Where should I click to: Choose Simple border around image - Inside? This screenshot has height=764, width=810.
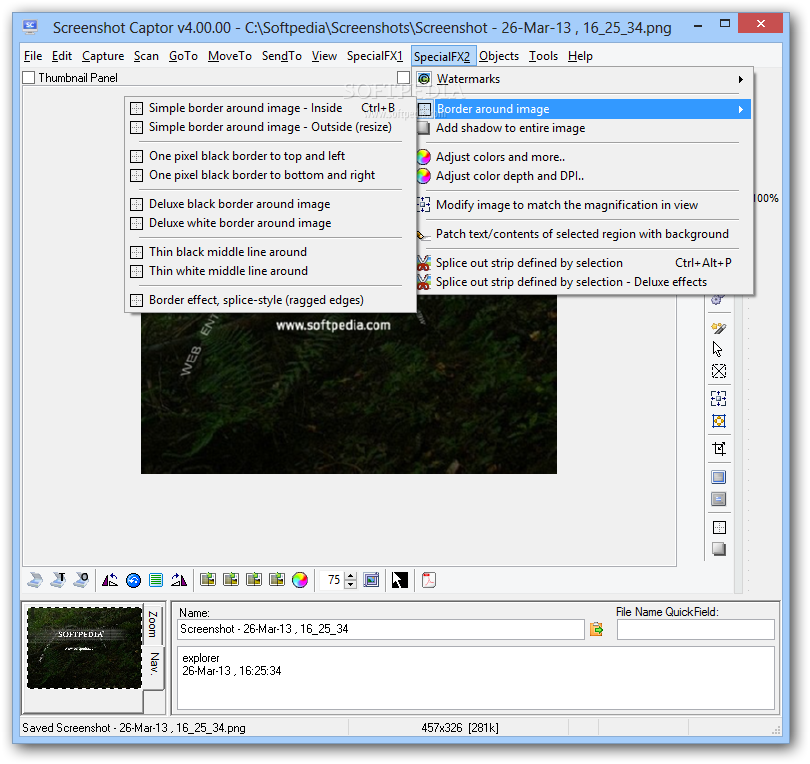click(270, 108)
